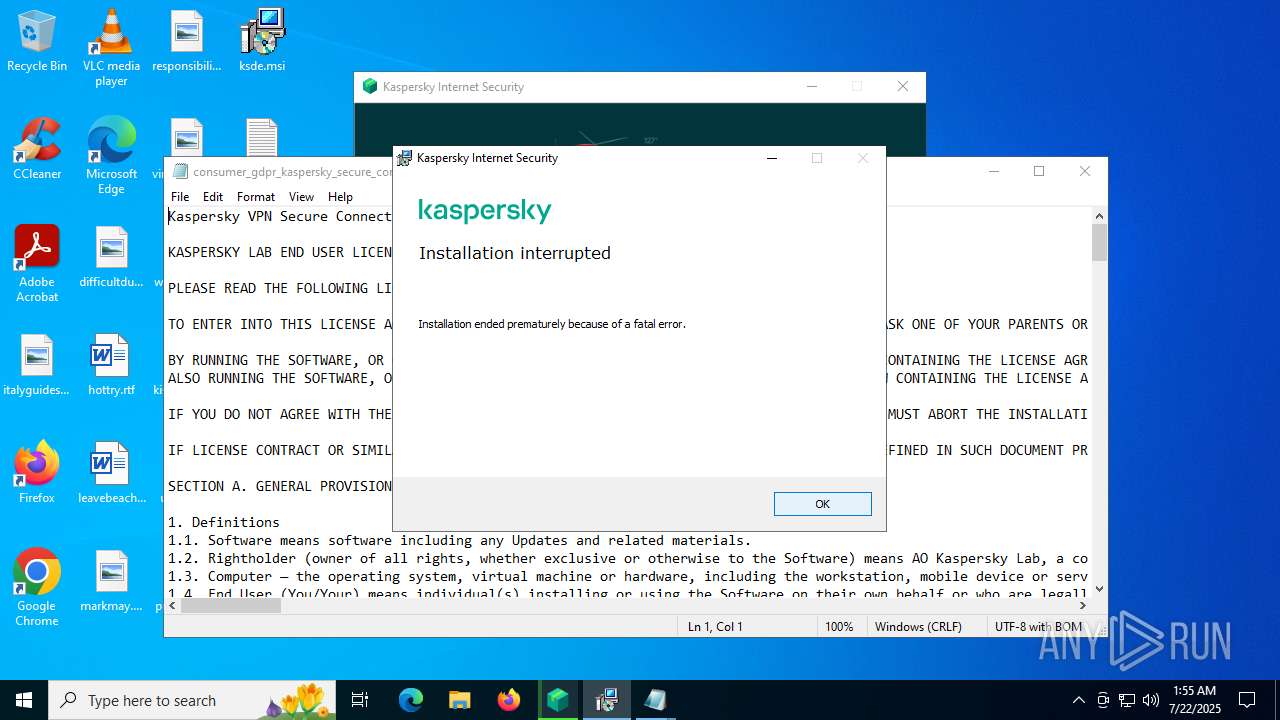1280x720 pixels.
Task: Select the italyguides... file on desktop
Action: (x=37, y=365)
